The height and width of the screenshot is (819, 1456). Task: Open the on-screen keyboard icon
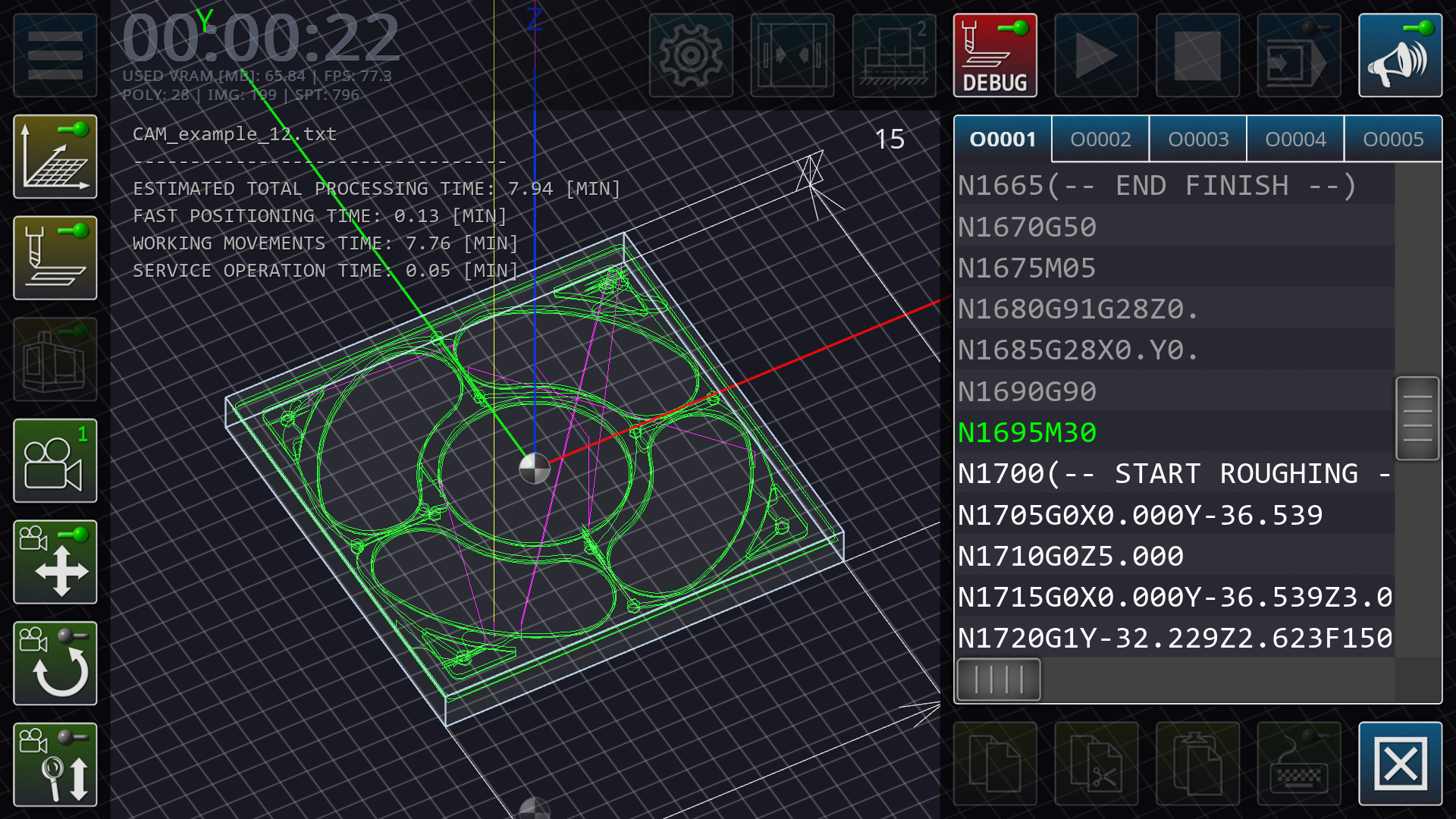tap(1298, 764)
